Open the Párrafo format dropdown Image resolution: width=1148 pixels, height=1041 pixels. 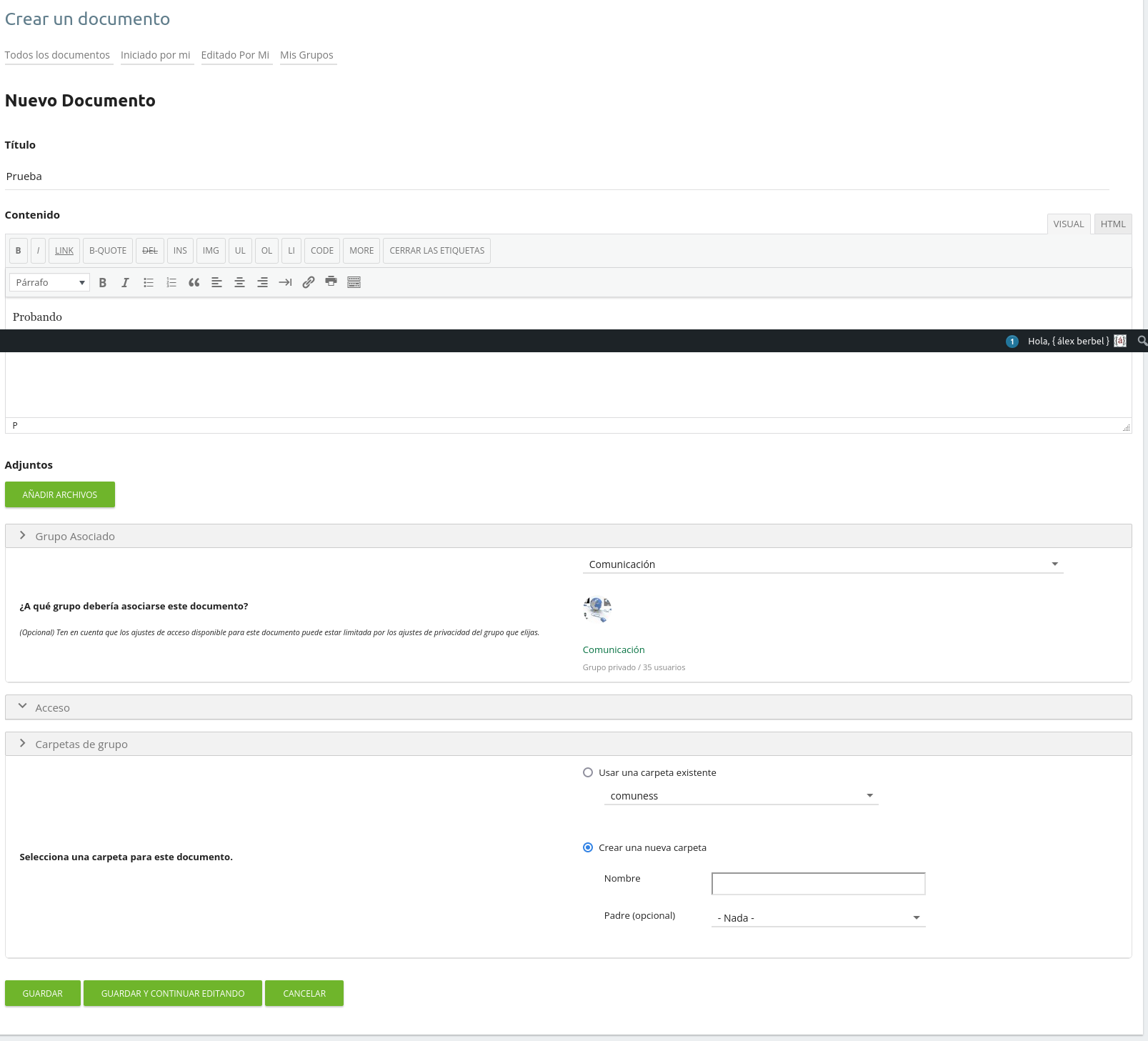(49, 283)
